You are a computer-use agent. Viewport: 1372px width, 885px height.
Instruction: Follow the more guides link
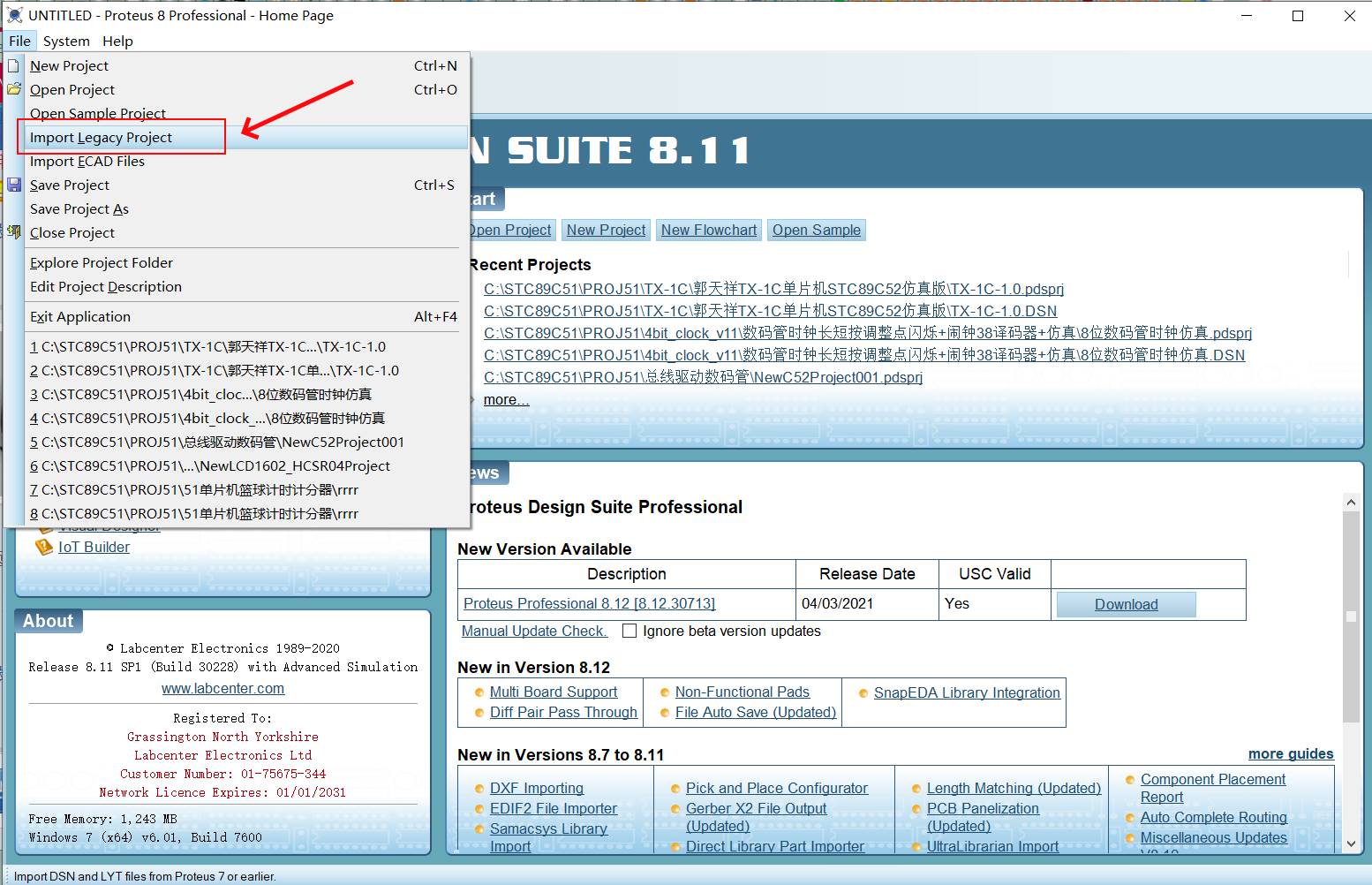click(x=1290, y=753)
